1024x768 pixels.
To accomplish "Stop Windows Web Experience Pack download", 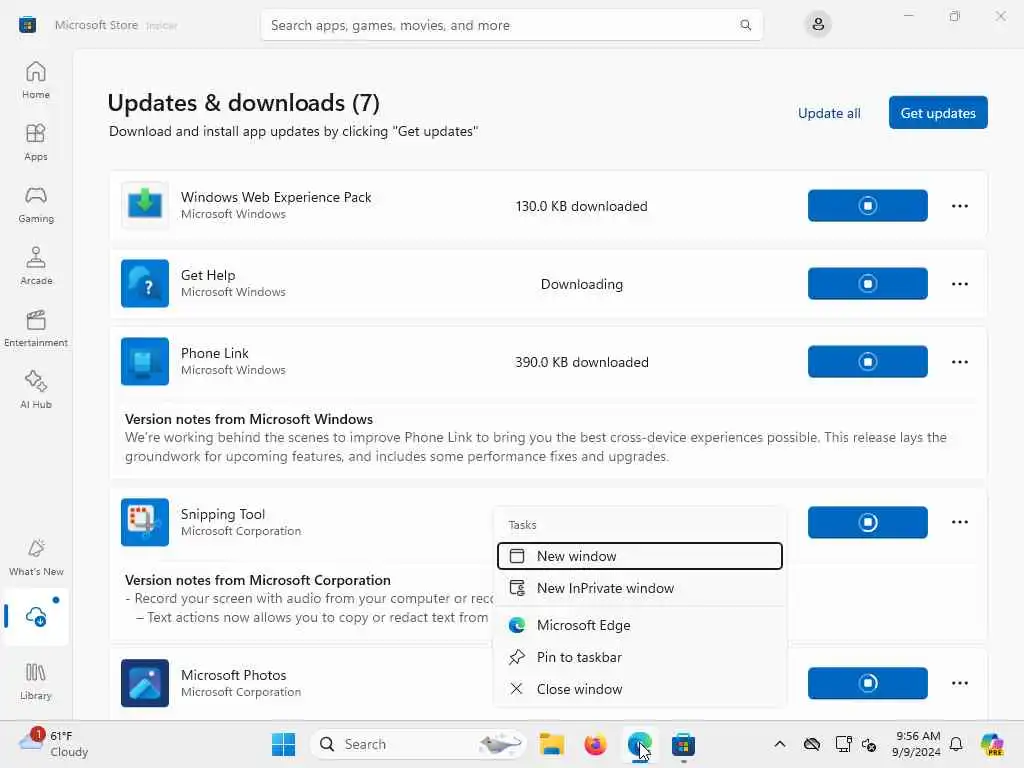I will pyautogui.click(x=867, y=206).
